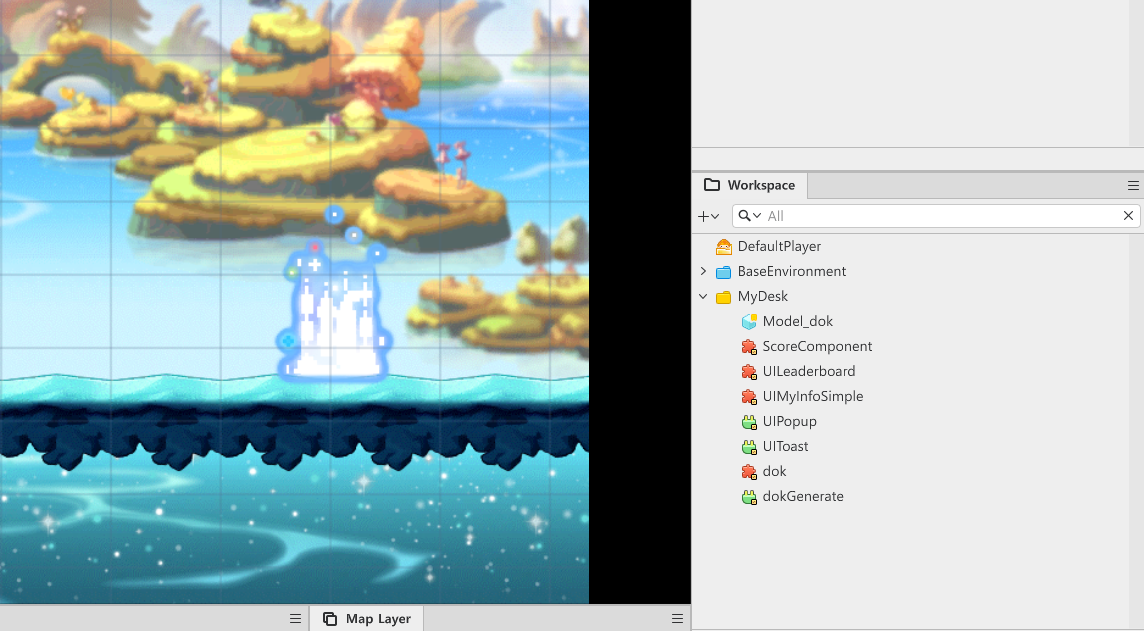The width and height of the screenshot is (1144, 631).
Task: Open the search filter magnifier dropdown
Action: pyautogui.click(x=749, y=216)
